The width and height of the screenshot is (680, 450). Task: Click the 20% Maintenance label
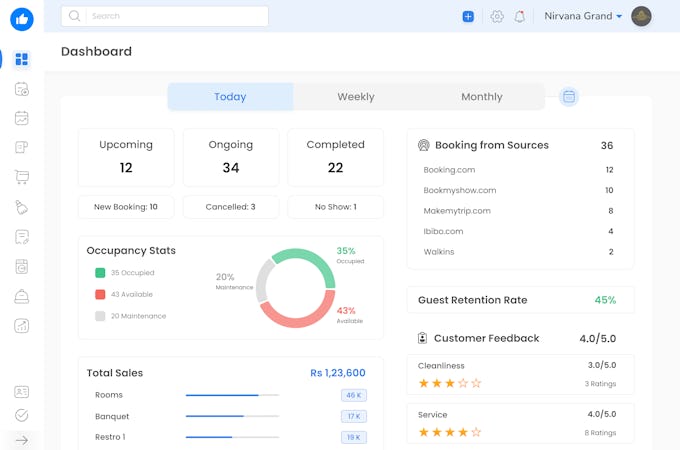tap(234, 281)
